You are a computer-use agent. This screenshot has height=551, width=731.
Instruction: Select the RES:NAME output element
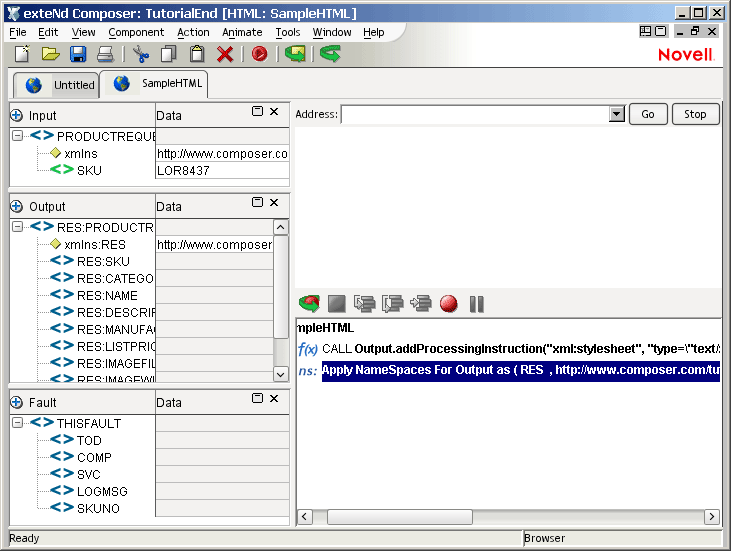point(107,296)
